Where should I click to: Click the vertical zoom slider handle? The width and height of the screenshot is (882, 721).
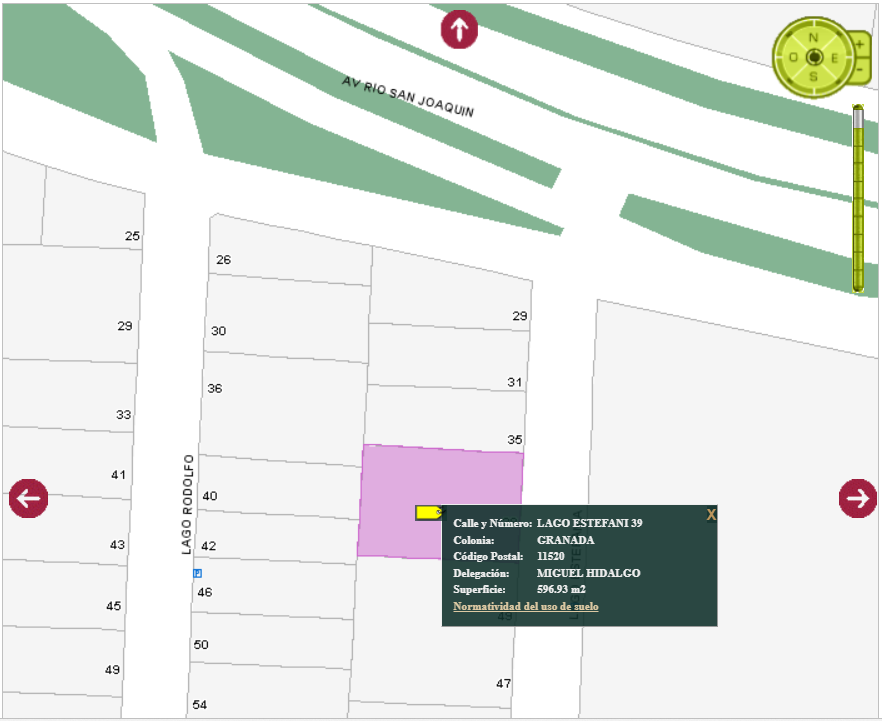click(858, 116)
